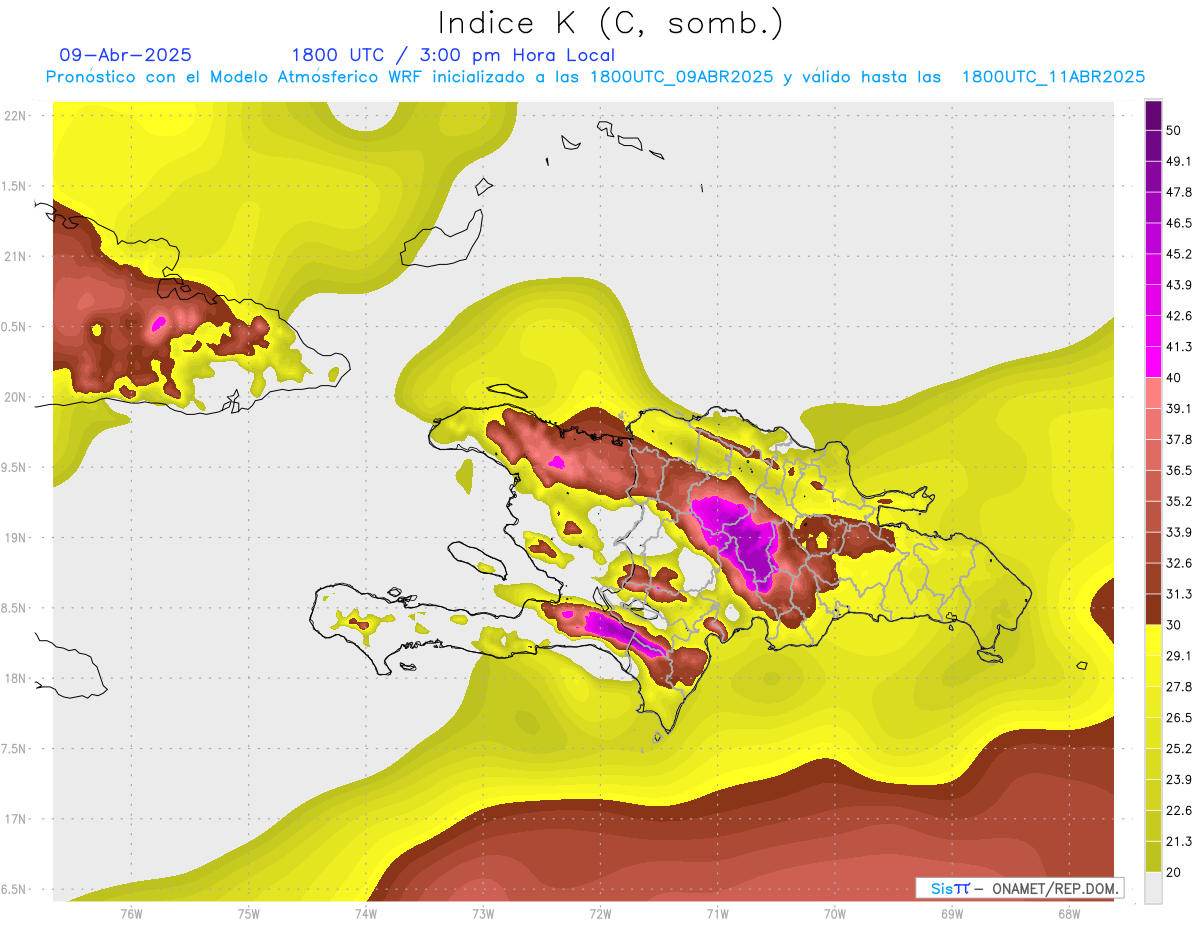Select the "68W" longitude label

[1069, 913]
